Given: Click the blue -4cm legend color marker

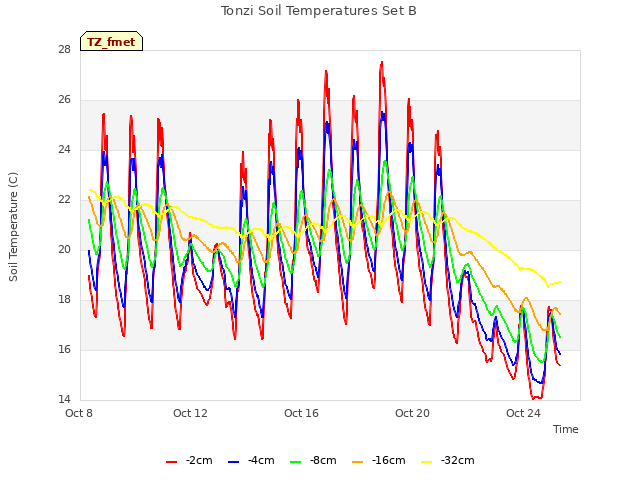Looking at the screenshot, I should [233, 462].
